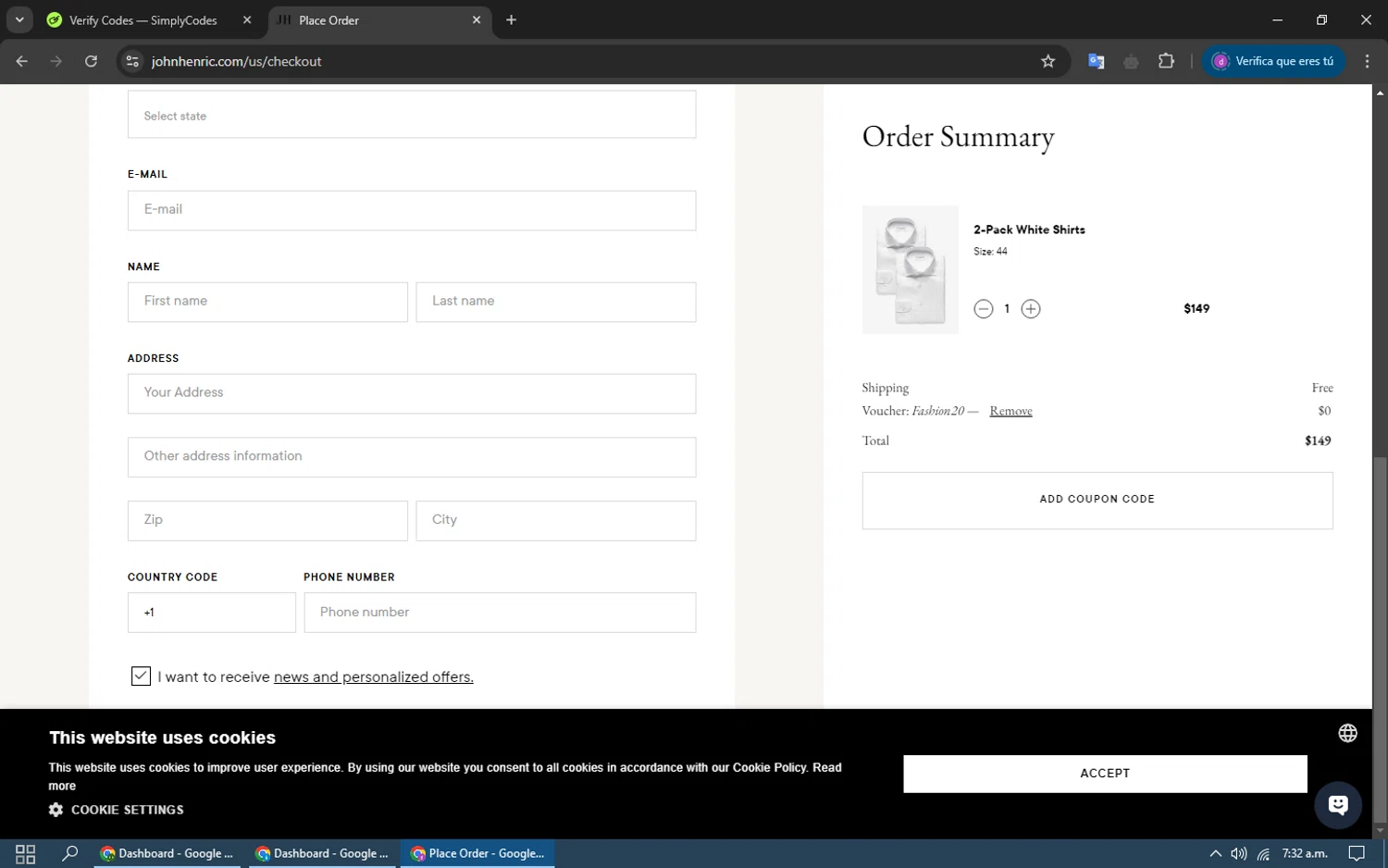Click the Verifica que eres tú profile button

1273,61
